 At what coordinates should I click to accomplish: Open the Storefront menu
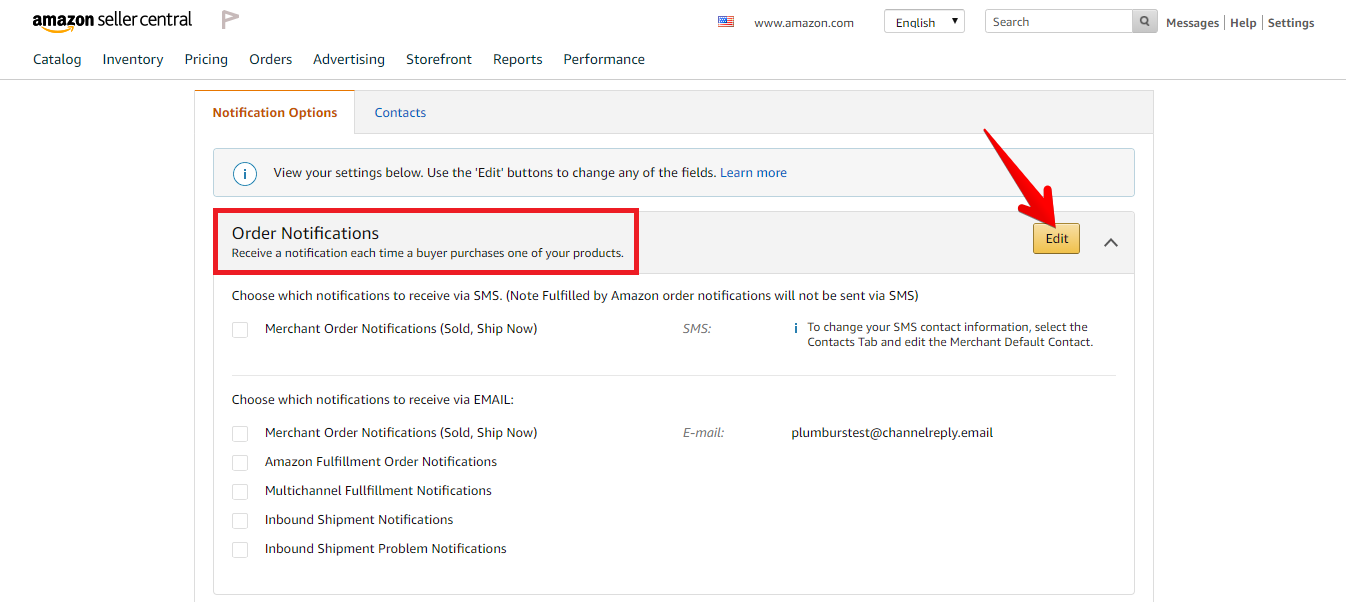(439, 59)
